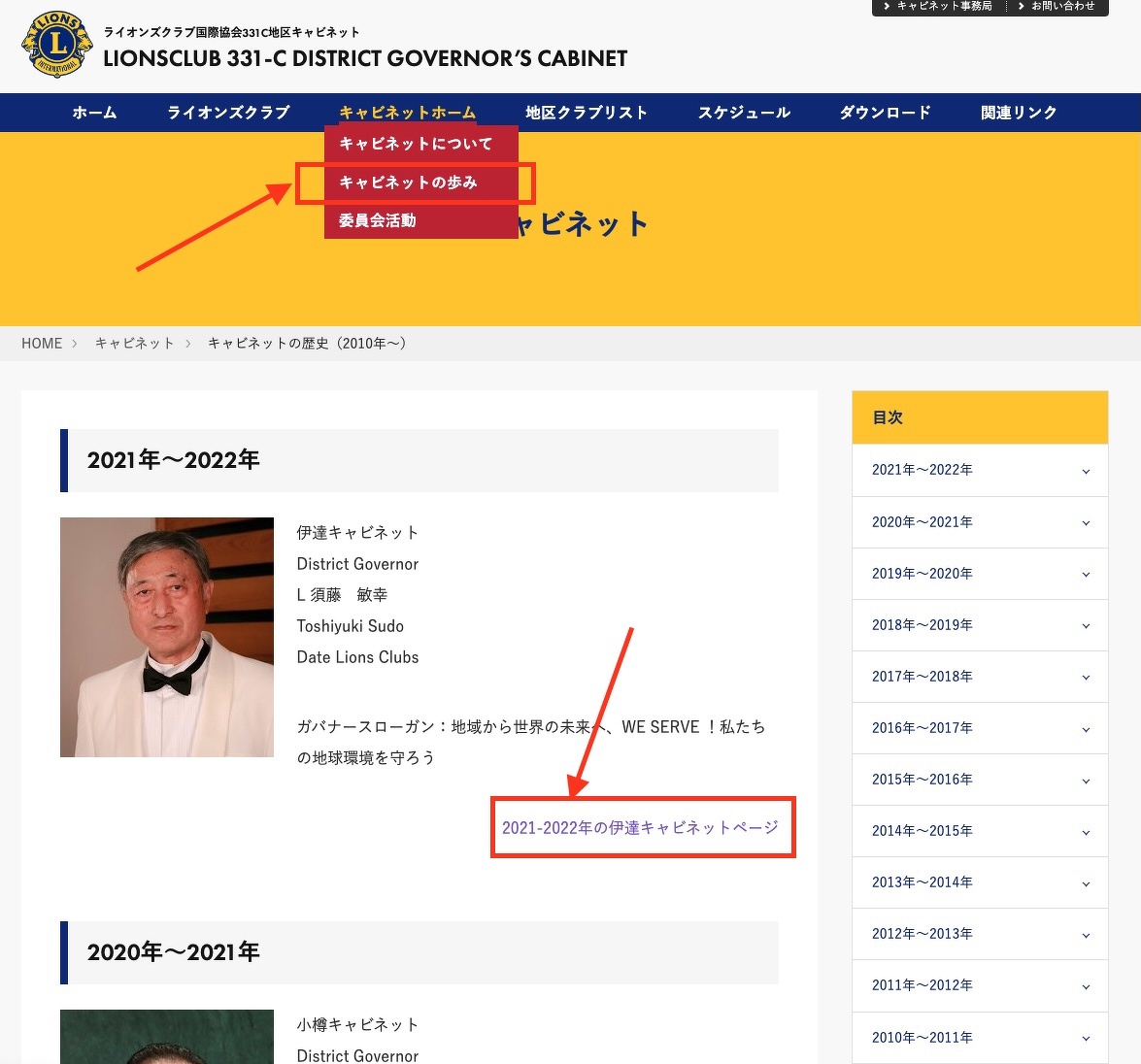This screenshot has width=1141, height=1064.
Task: Click スケジュール in the main menu
Action: coord(744,113)
